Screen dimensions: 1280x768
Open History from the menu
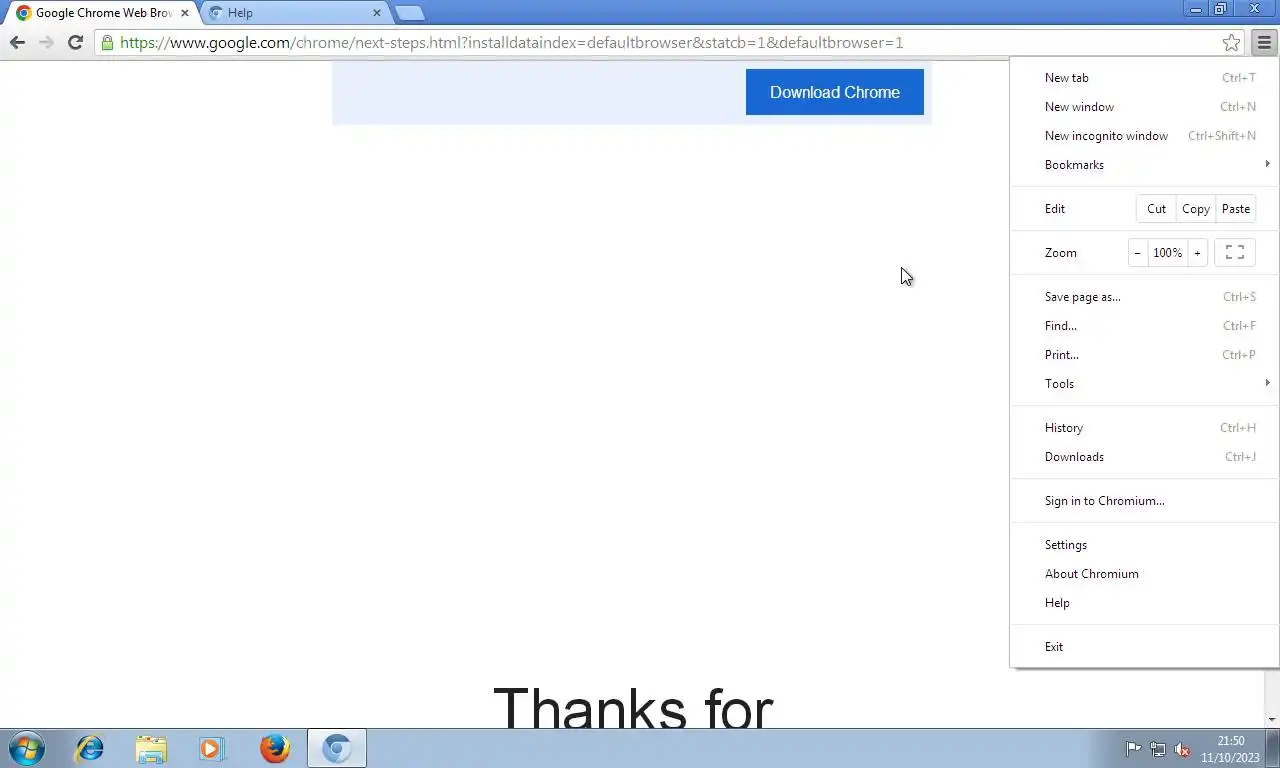pos(1145,428)
